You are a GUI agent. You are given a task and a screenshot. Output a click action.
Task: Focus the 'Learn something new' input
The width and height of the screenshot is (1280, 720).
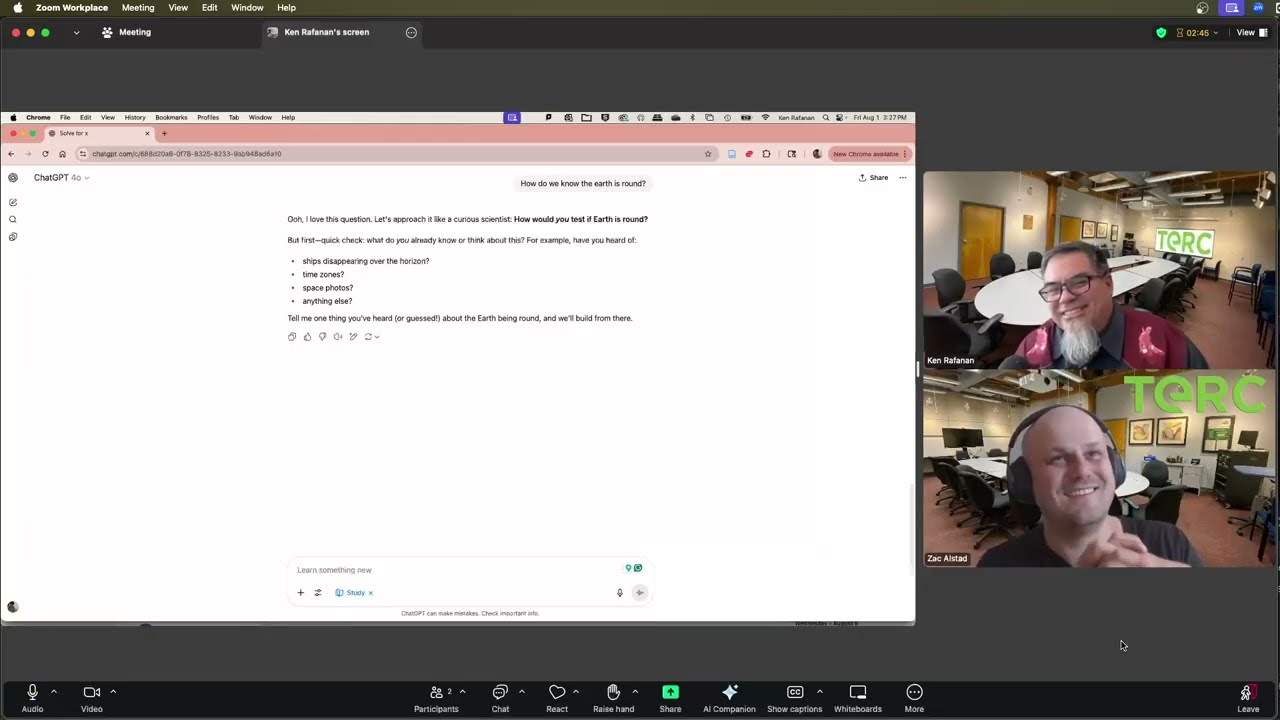pyautogui.click(x=455, y=570)
